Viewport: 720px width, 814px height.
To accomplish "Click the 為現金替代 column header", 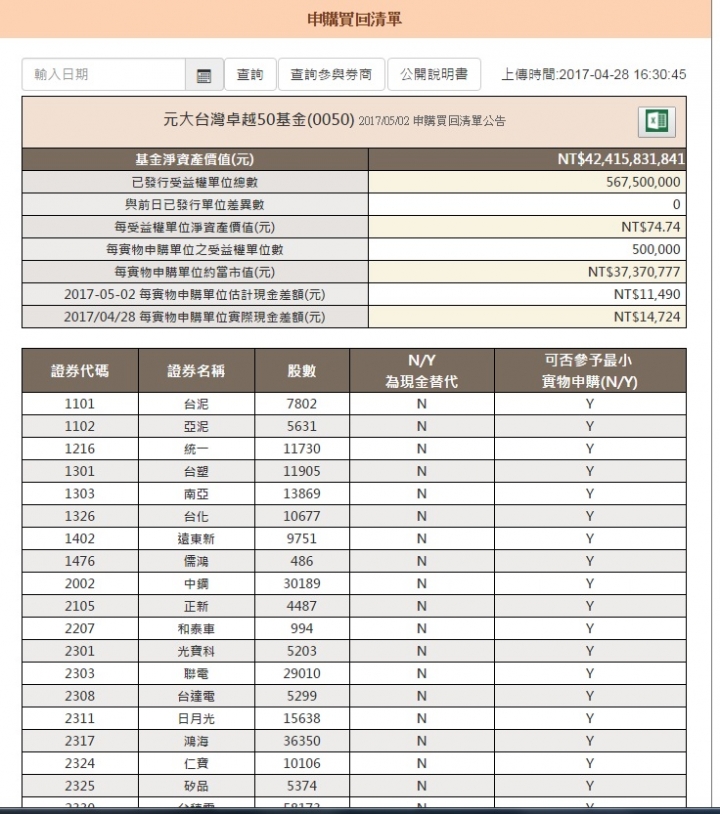I will coord(422,371).
